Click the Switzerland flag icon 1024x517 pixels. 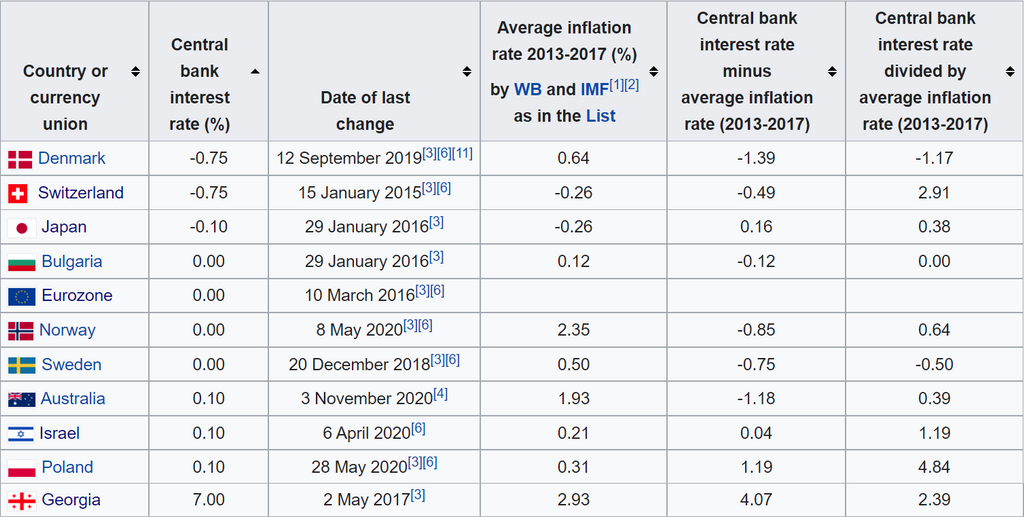click(18, 193)
